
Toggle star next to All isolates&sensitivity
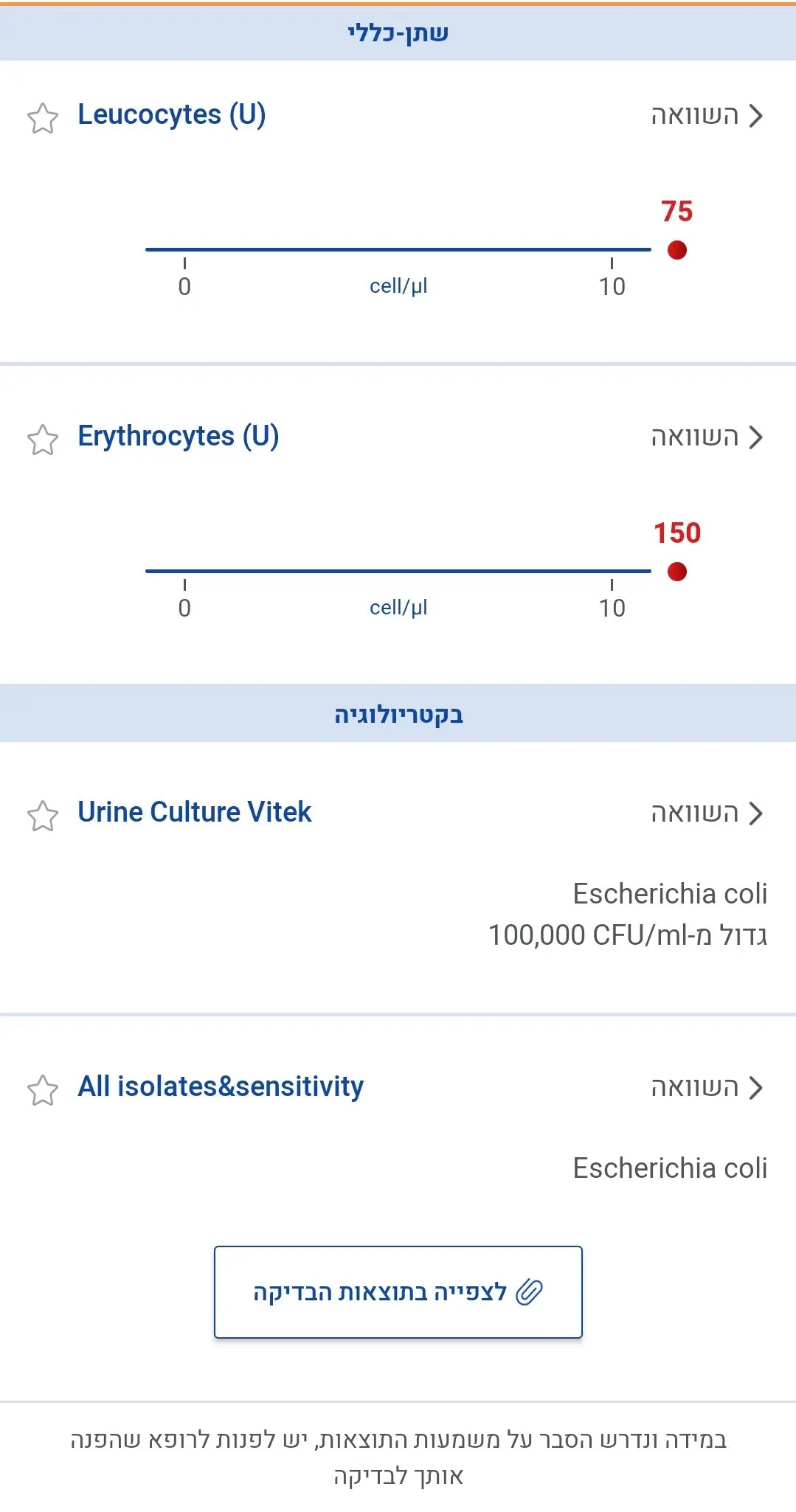(x=43, y=1090)
